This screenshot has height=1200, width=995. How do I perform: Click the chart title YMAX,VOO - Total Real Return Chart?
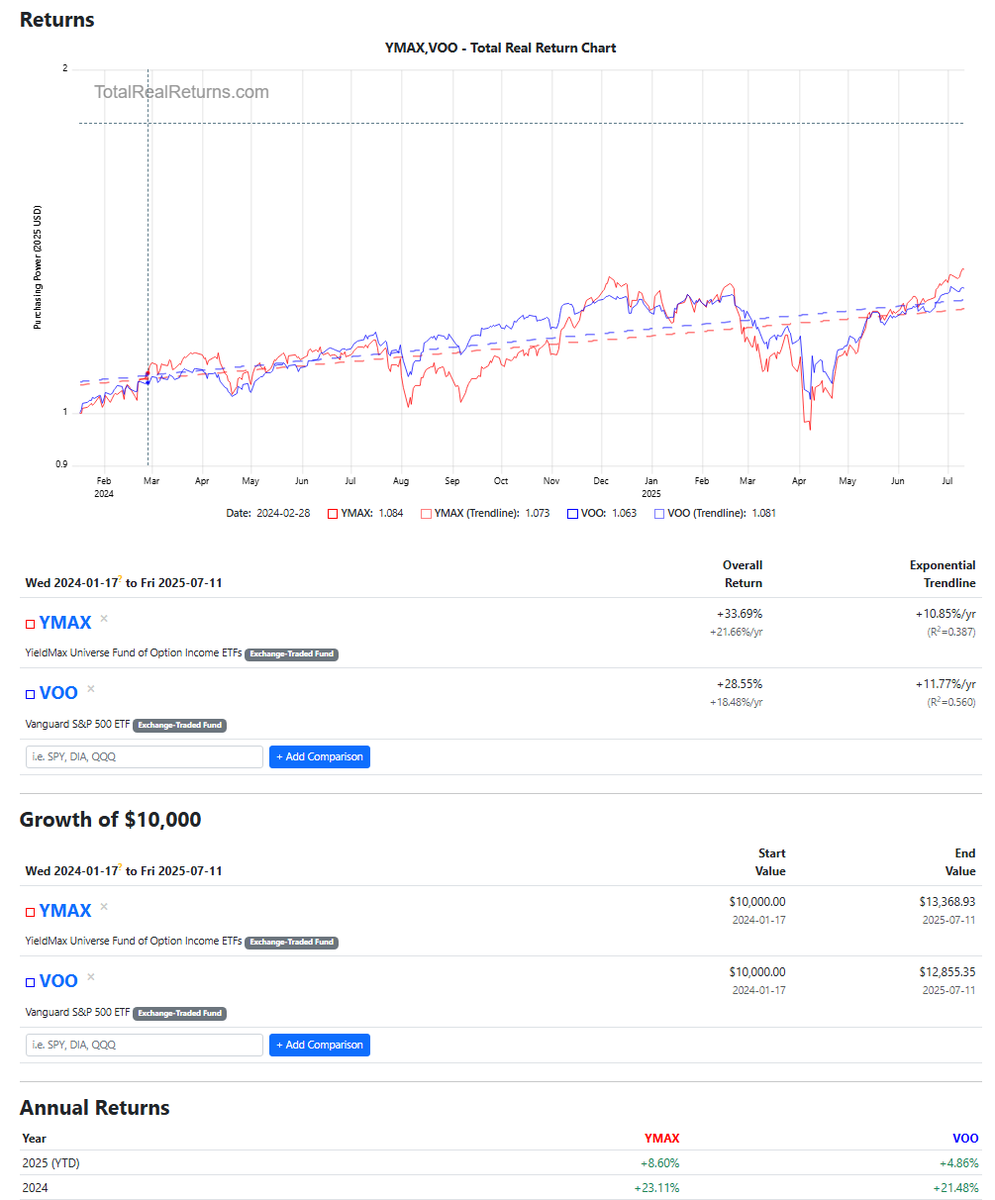coord(501,48)
